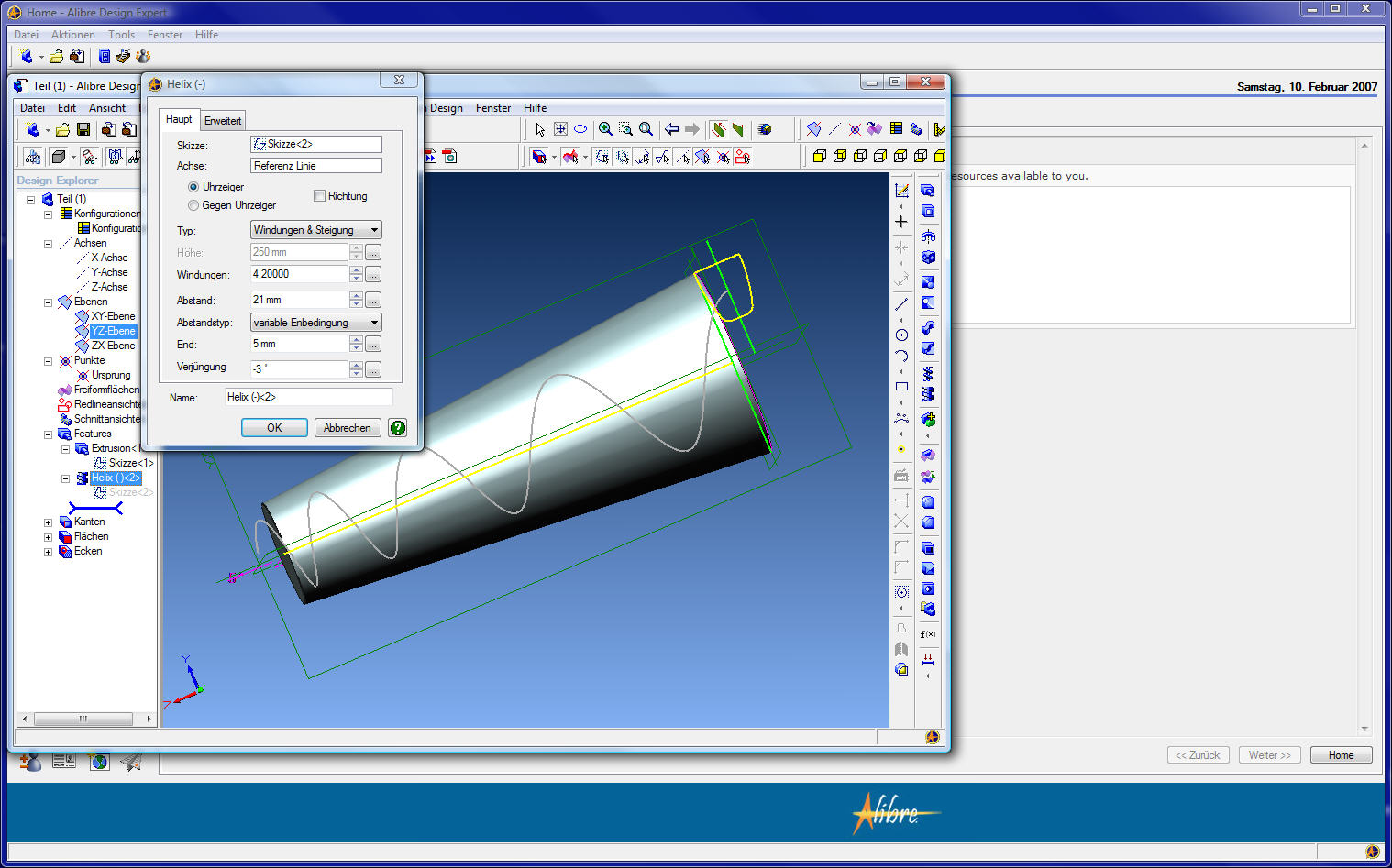This screenshot has height=868, width=1392.
Task: Increase Windungen value with up stepper
Action: pos(357,270)
